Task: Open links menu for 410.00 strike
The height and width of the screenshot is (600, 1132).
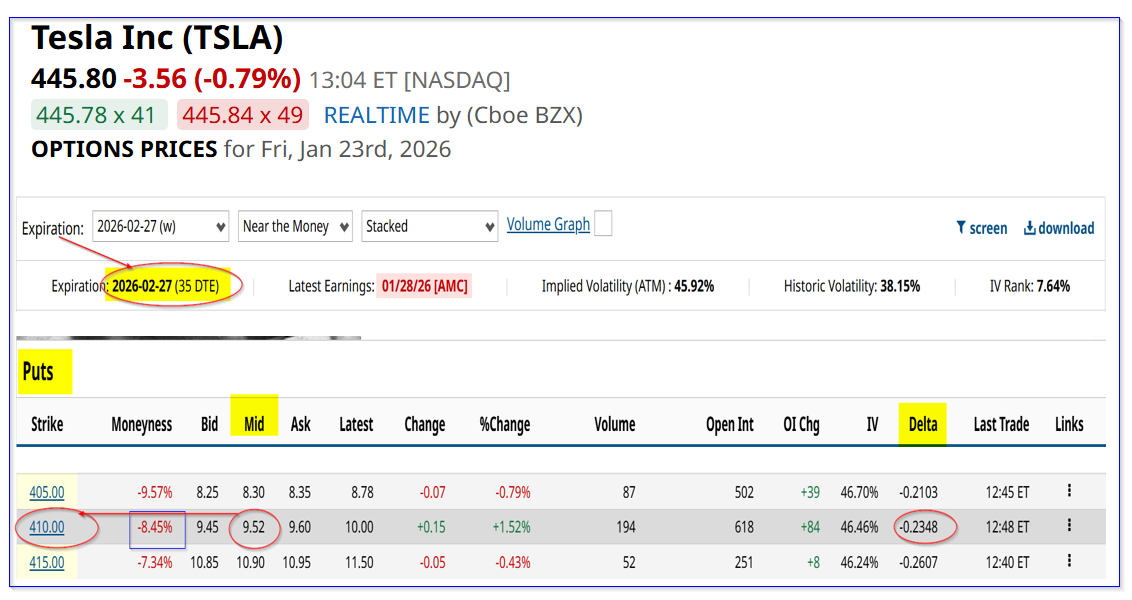Action: pyautogui.click(x=1069, y=525)
